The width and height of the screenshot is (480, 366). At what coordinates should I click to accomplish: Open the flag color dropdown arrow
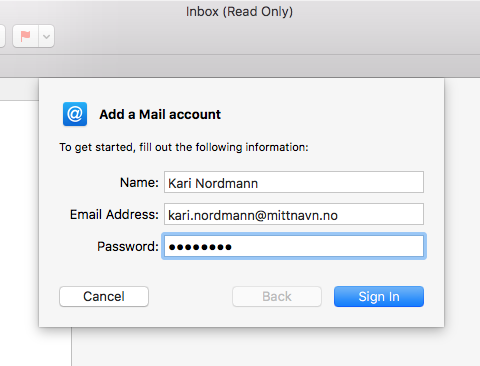click(47, 36)
